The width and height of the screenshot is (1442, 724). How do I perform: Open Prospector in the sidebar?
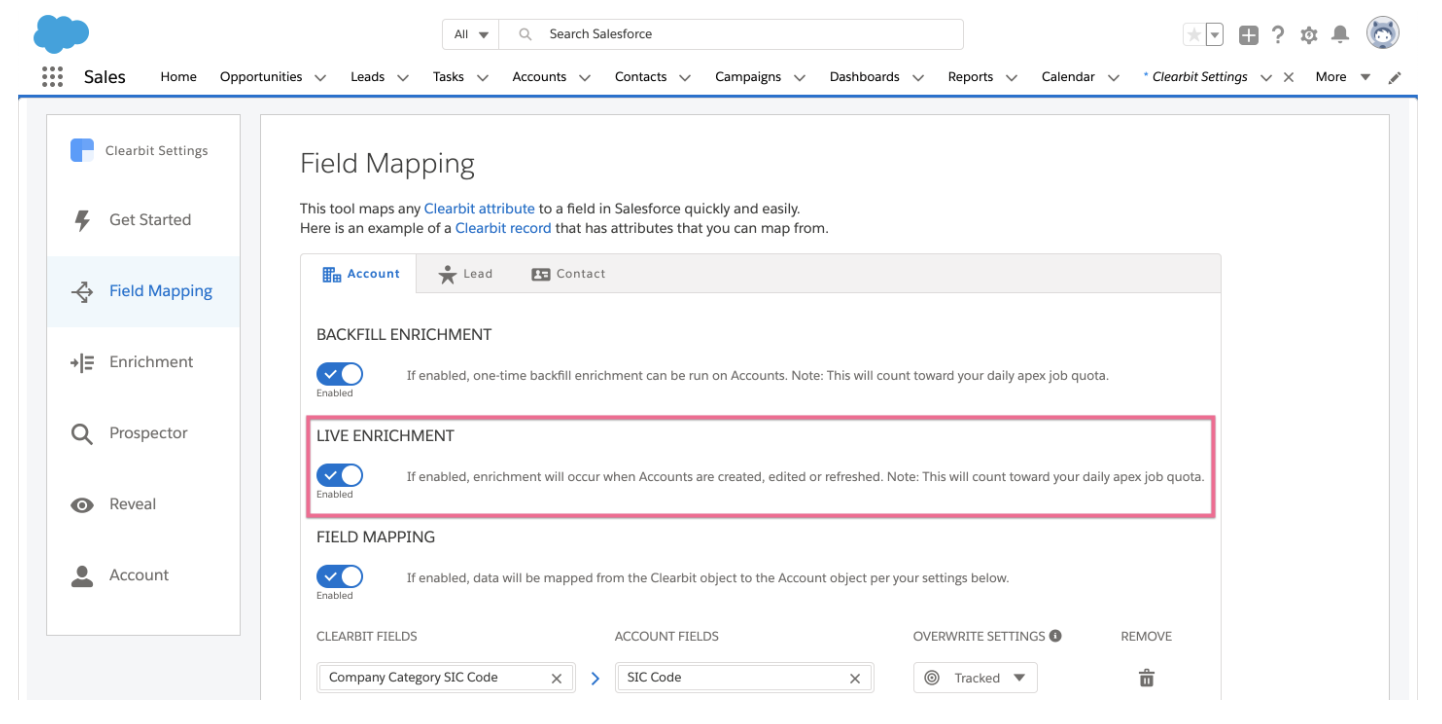143,433
